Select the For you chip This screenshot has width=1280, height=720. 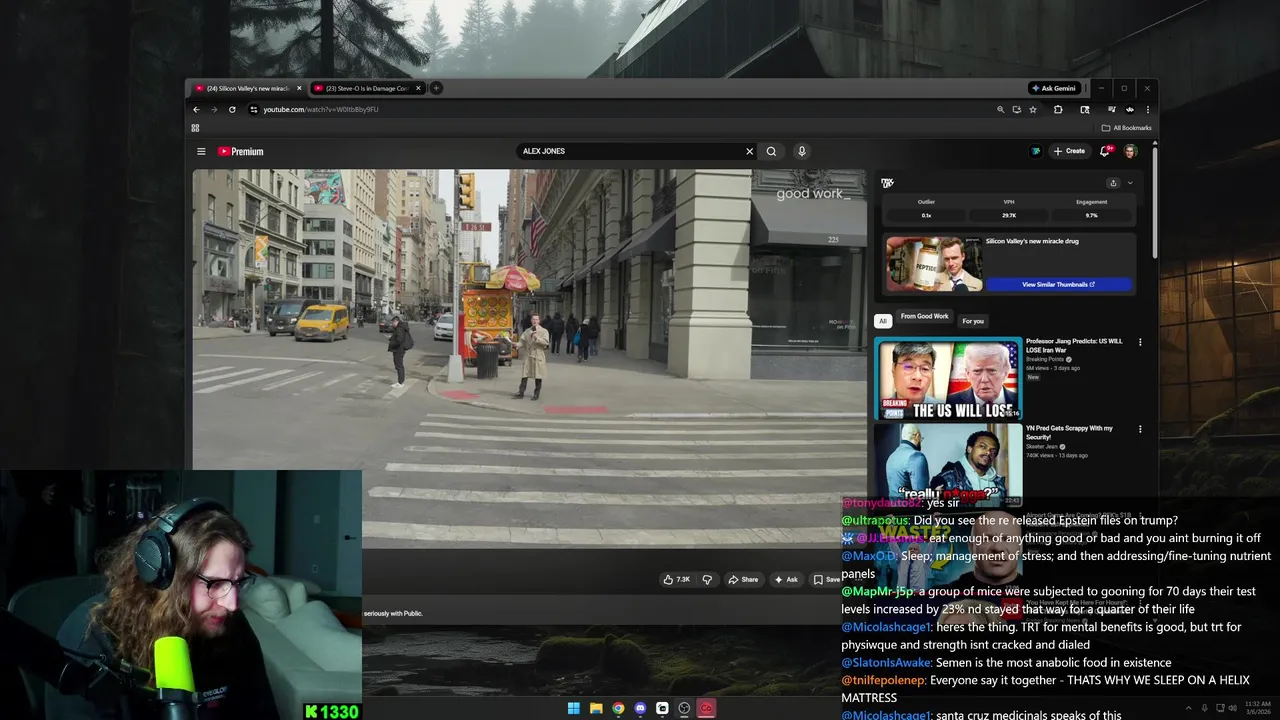point(973,321)
